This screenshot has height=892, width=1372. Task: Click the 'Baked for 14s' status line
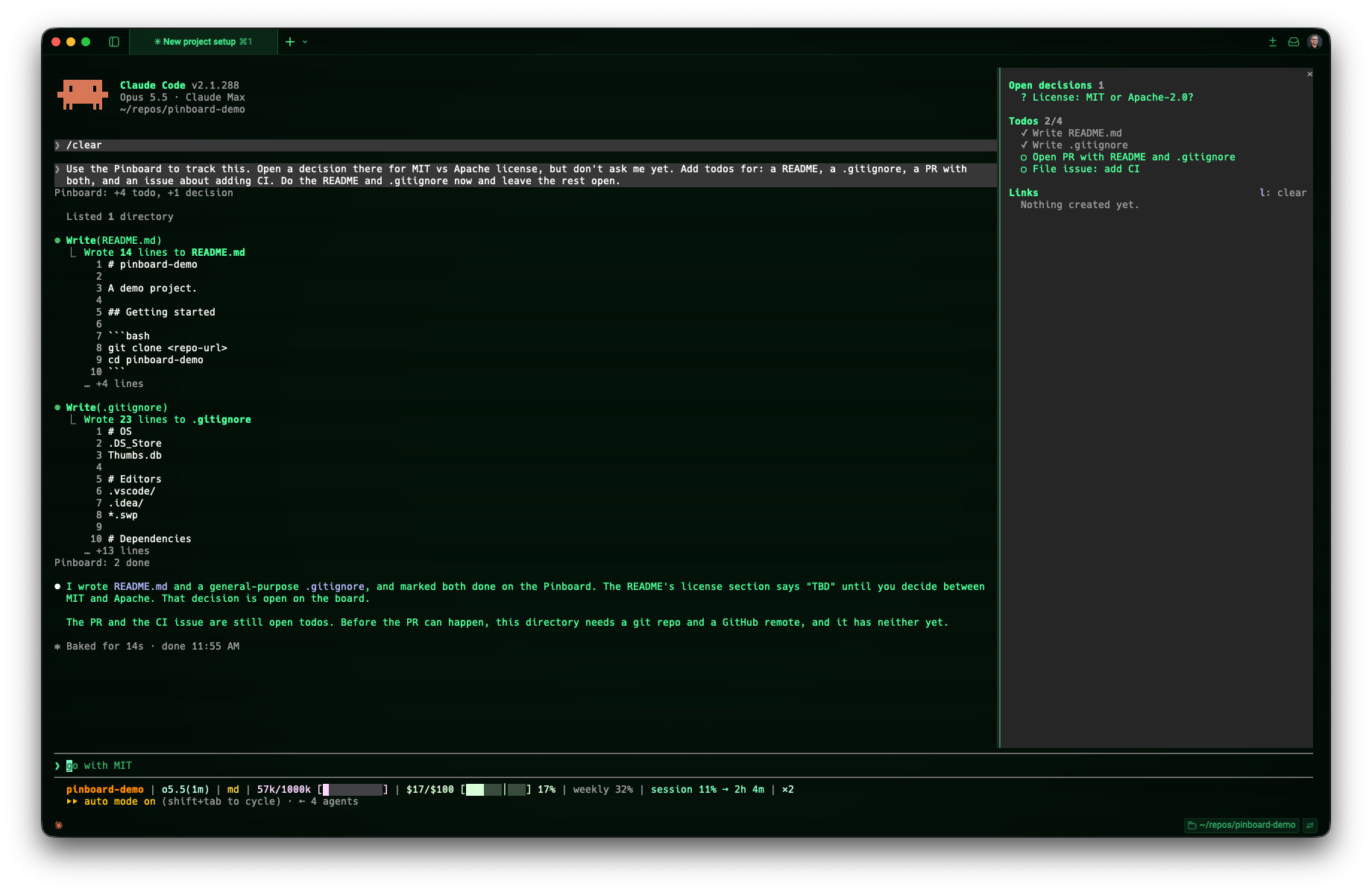coord(147,646)
